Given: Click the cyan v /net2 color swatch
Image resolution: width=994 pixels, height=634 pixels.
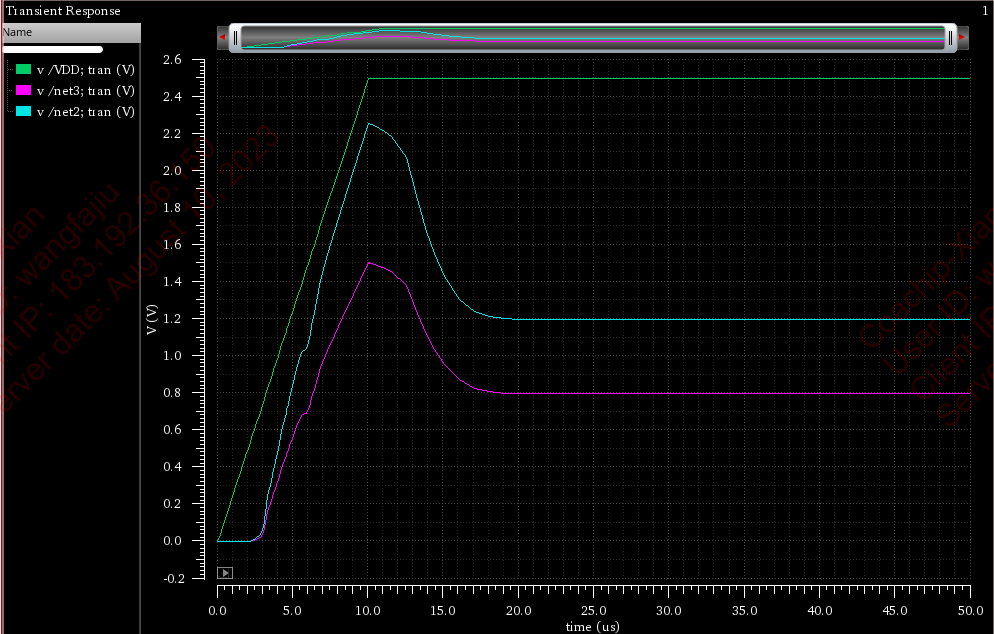Looking at the screenshot, I should 24,112.
